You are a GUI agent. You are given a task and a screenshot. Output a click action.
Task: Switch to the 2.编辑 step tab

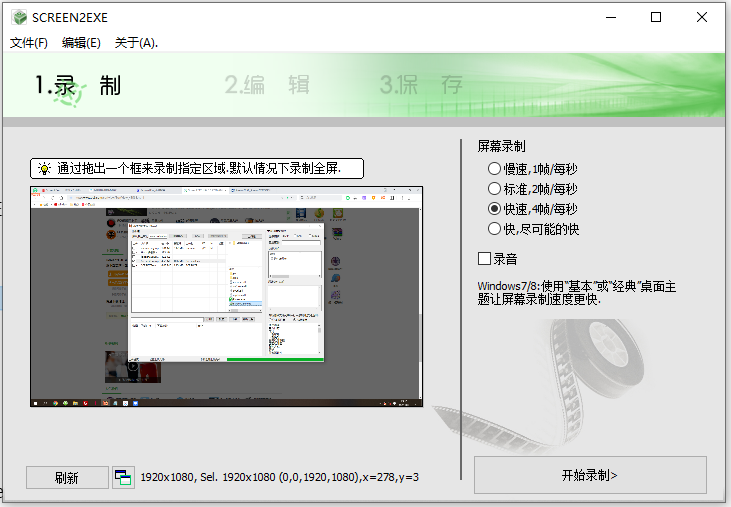point(267,85)
